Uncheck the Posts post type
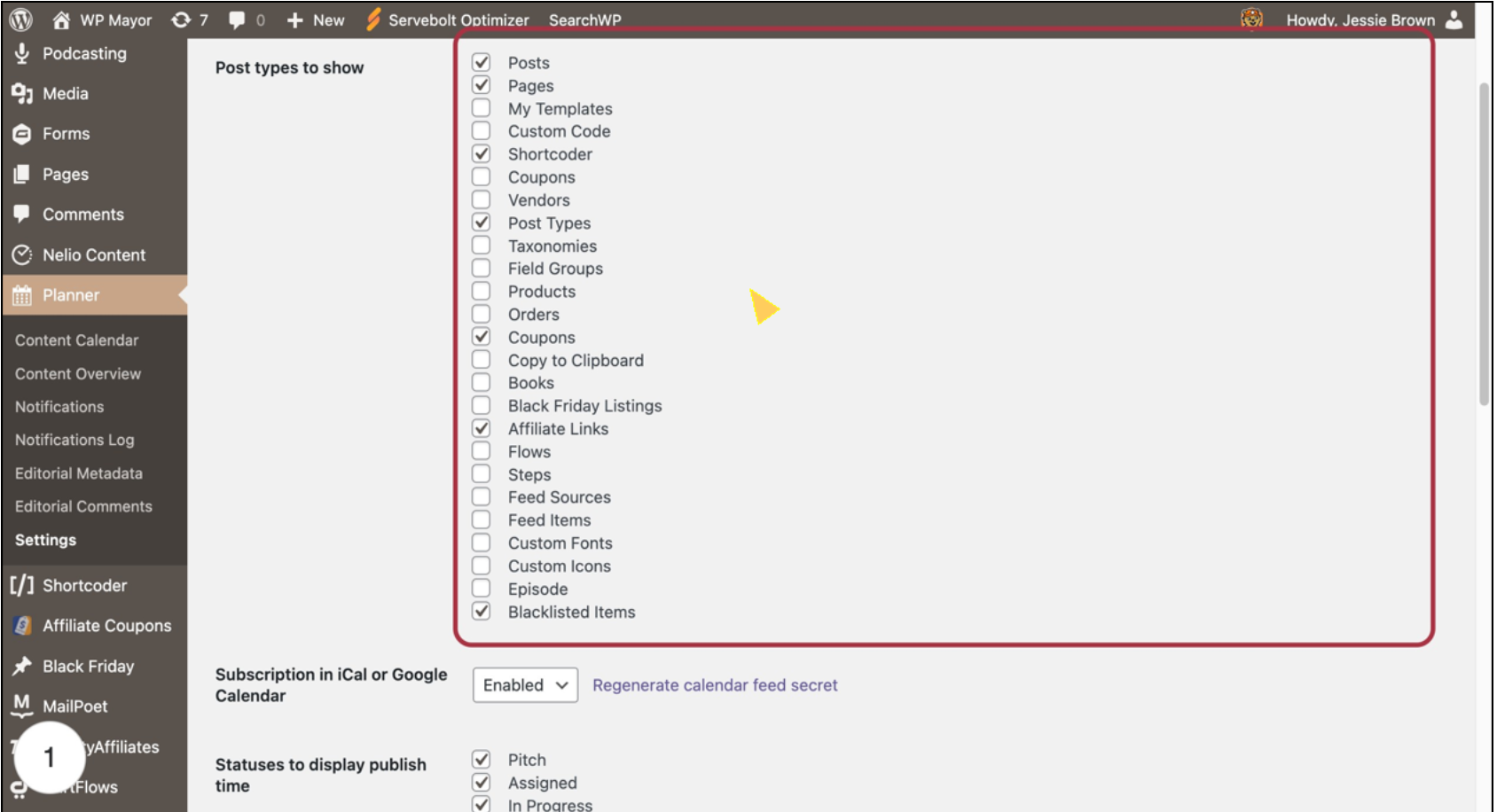This screenshot has width=1497, height=812. tap(481, 62)
